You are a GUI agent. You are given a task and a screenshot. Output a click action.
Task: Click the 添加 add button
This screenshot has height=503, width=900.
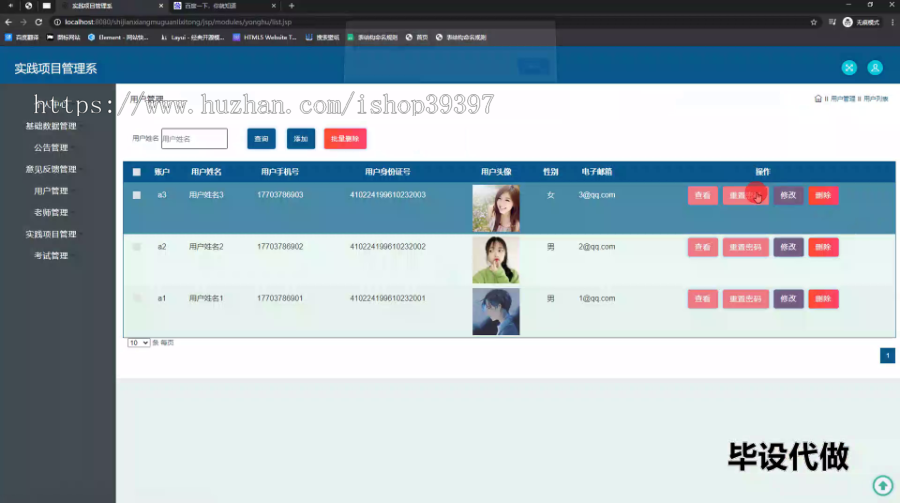(301, 138)
